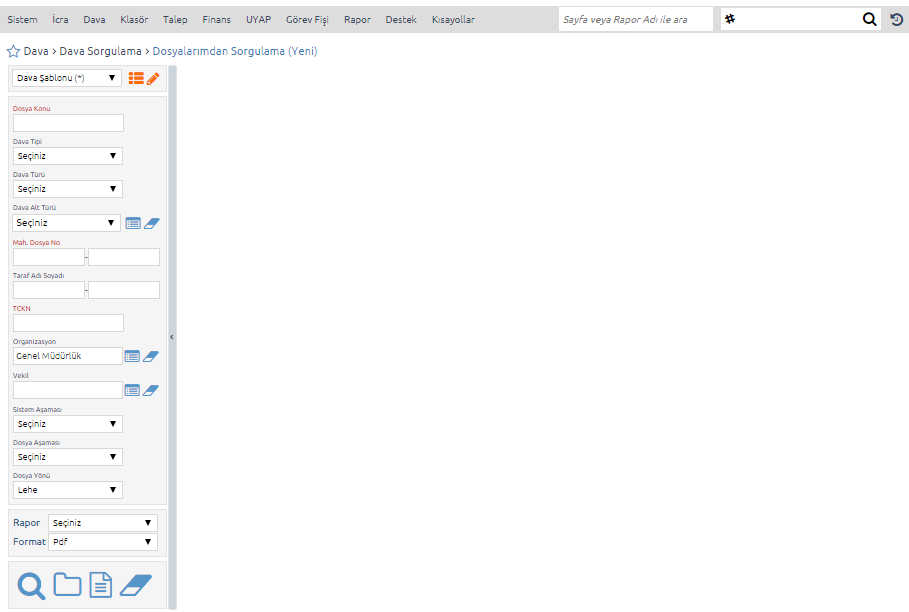Collapse the filter side panel arrow
This screenshot has height=612, width=909.
coord(172,337)
